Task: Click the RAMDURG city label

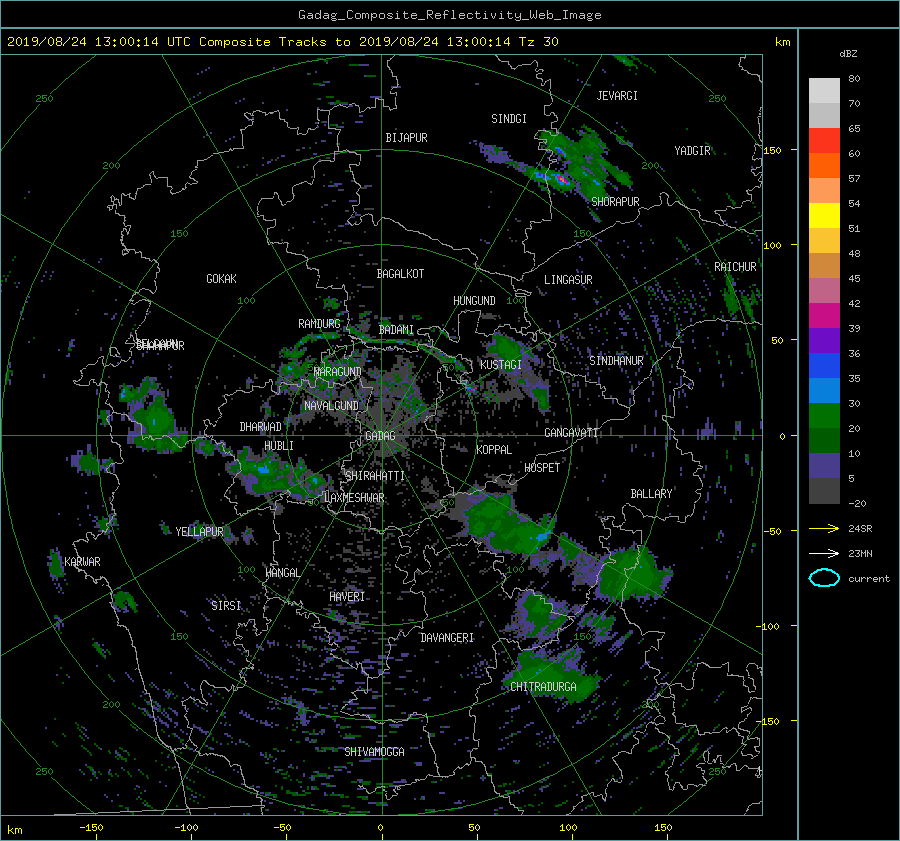Action: pyautogui.click(x=319, y=324)
